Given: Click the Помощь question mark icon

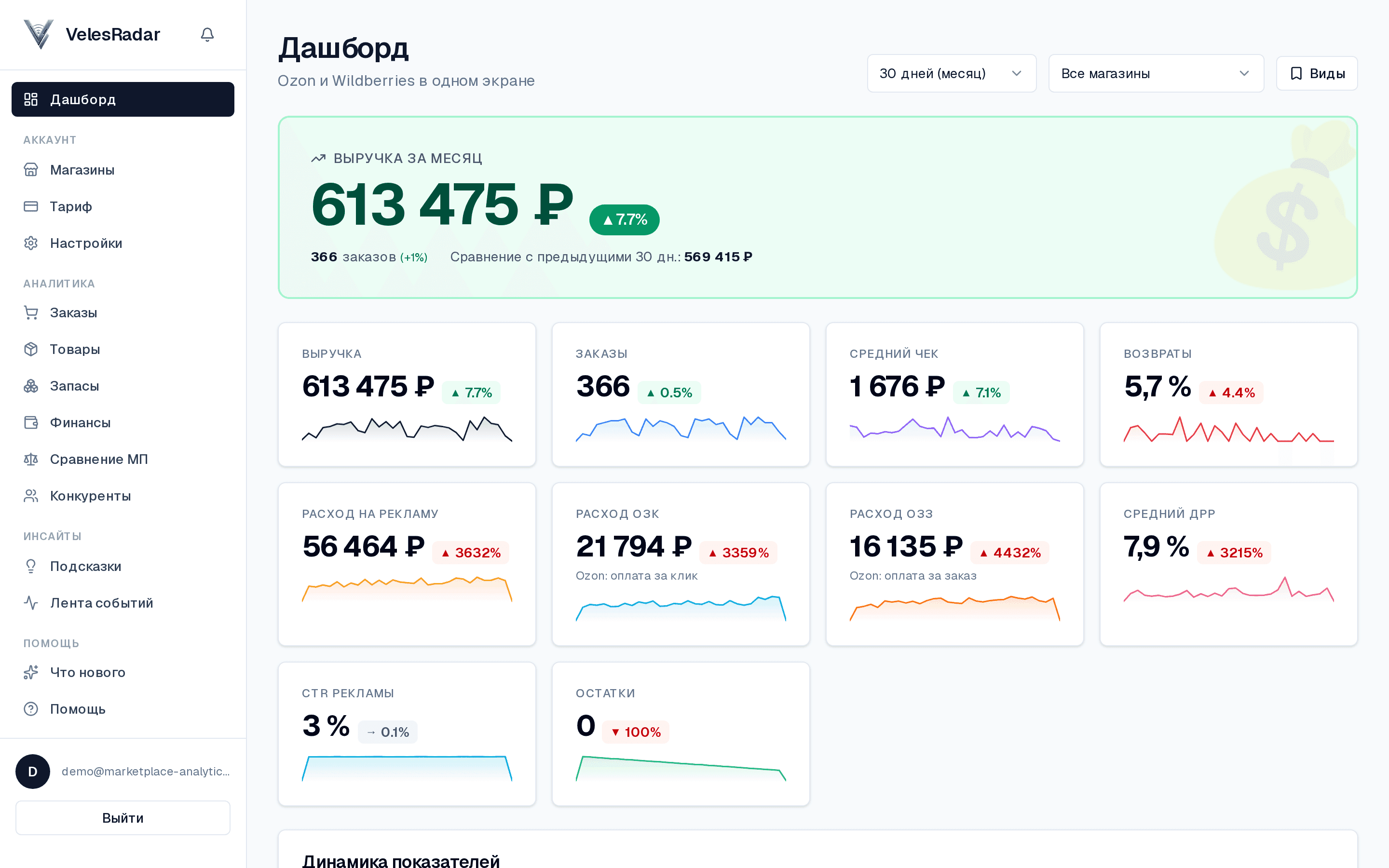Looking at the screenshot, I should click(31, 709).
